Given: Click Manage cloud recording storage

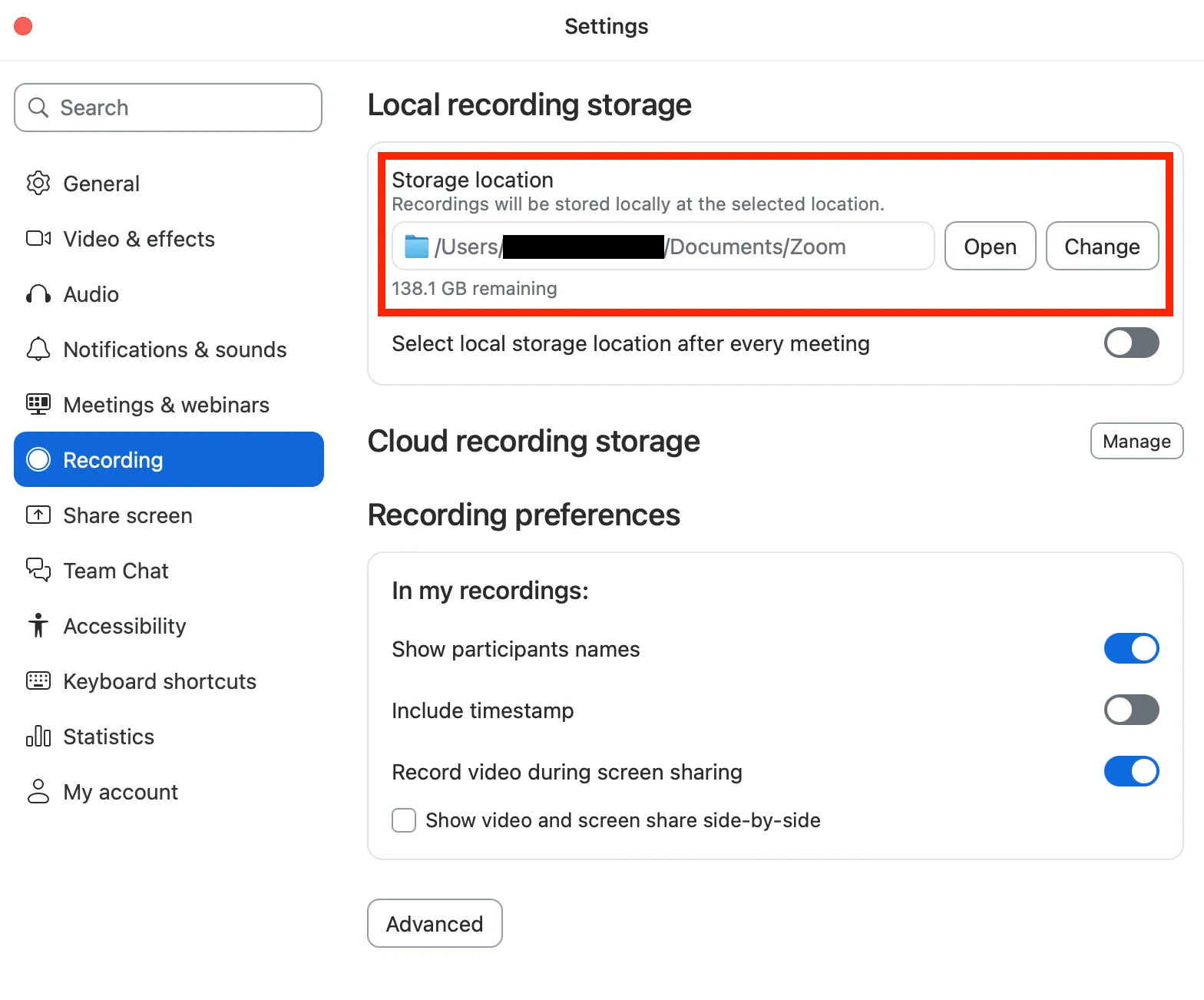Looking at the screenshot, I should 1136,441.
